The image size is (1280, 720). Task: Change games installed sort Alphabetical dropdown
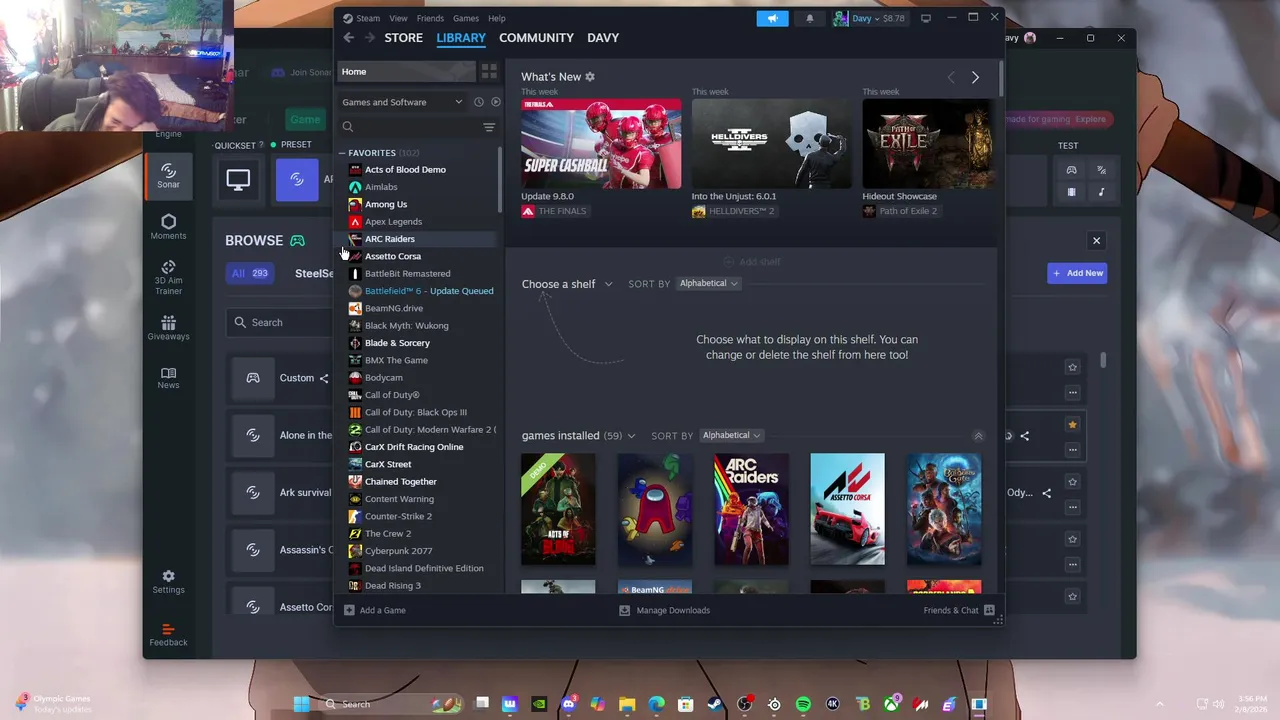pos(731,435)
